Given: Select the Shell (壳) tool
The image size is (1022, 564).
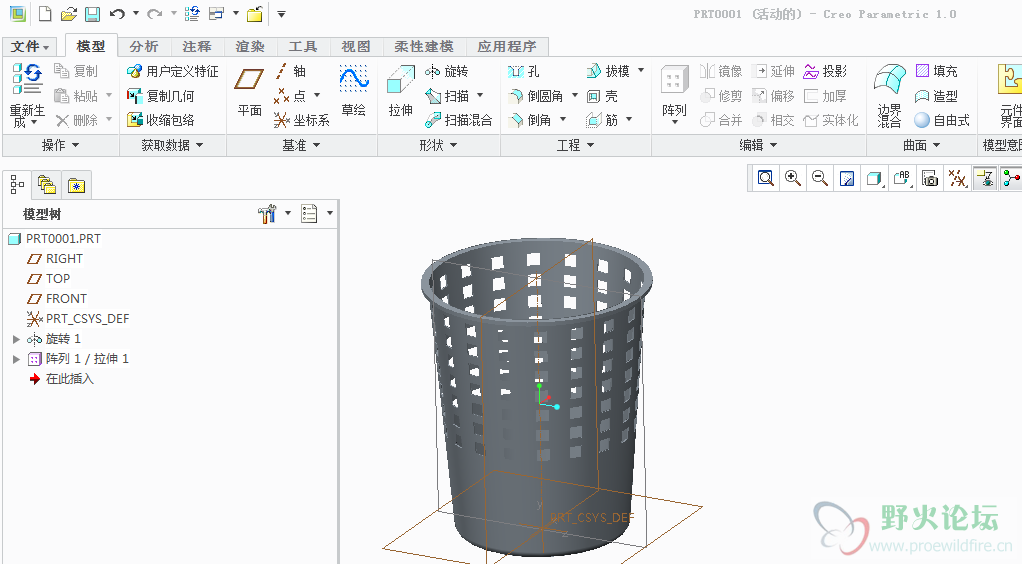Looking at the screenshot, I should pyautogui.click(x=602, y=96).
